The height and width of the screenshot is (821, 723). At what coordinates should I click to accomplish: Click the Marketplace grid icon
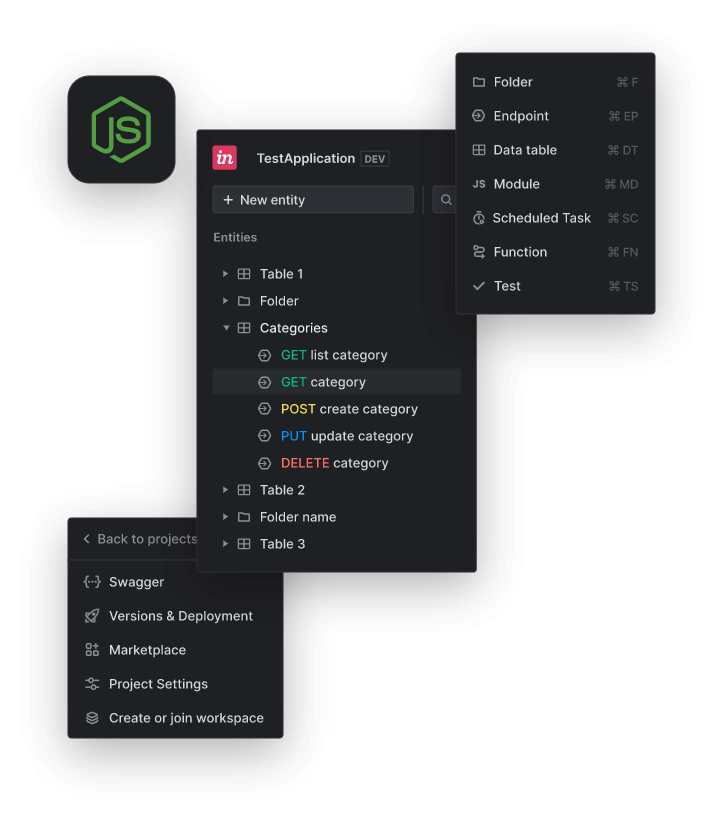click(92, 650)
